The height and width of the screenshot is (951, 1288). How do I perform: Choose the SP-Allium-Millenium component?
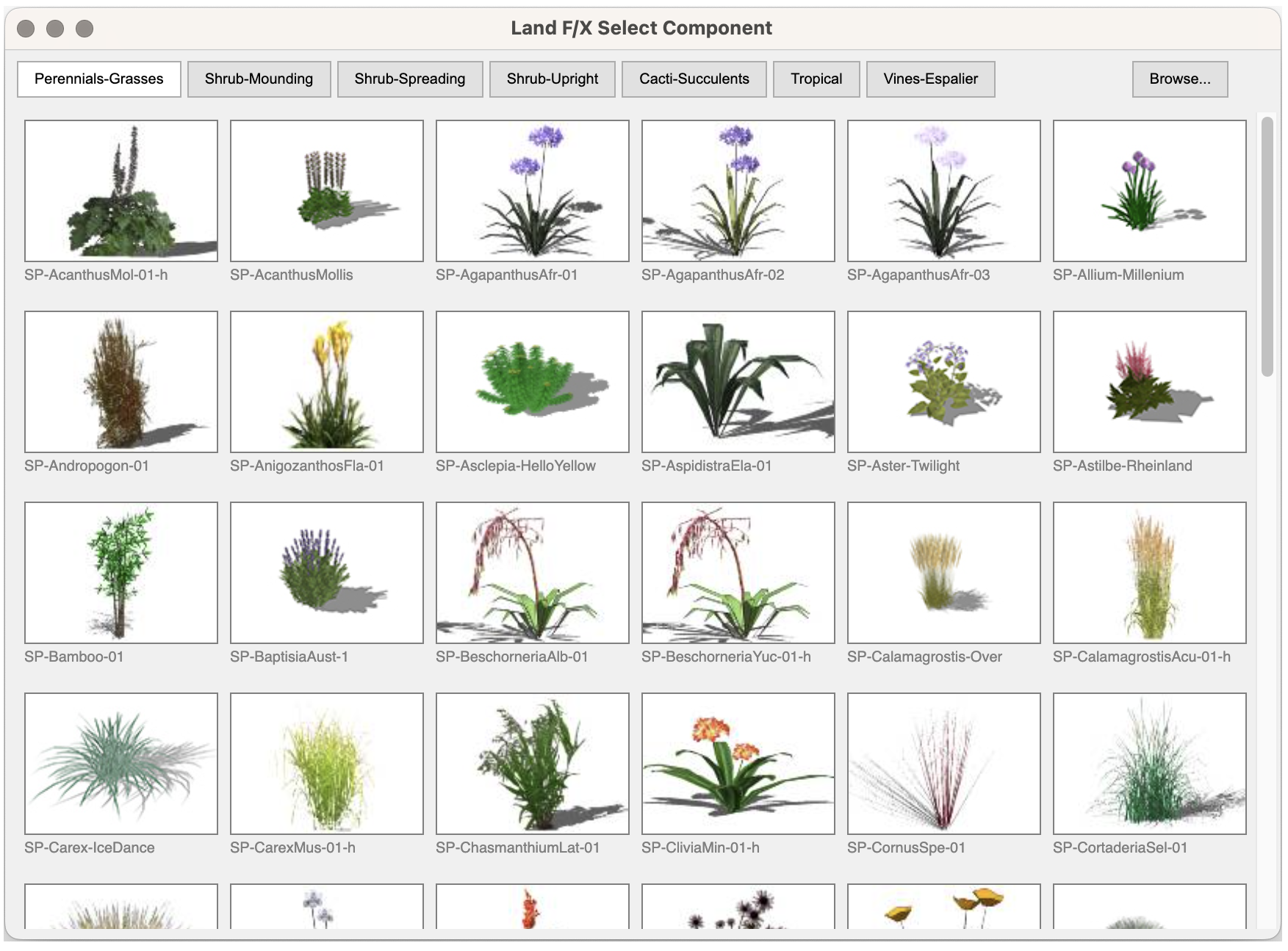pyautogui.click(x=1149, y=191)
